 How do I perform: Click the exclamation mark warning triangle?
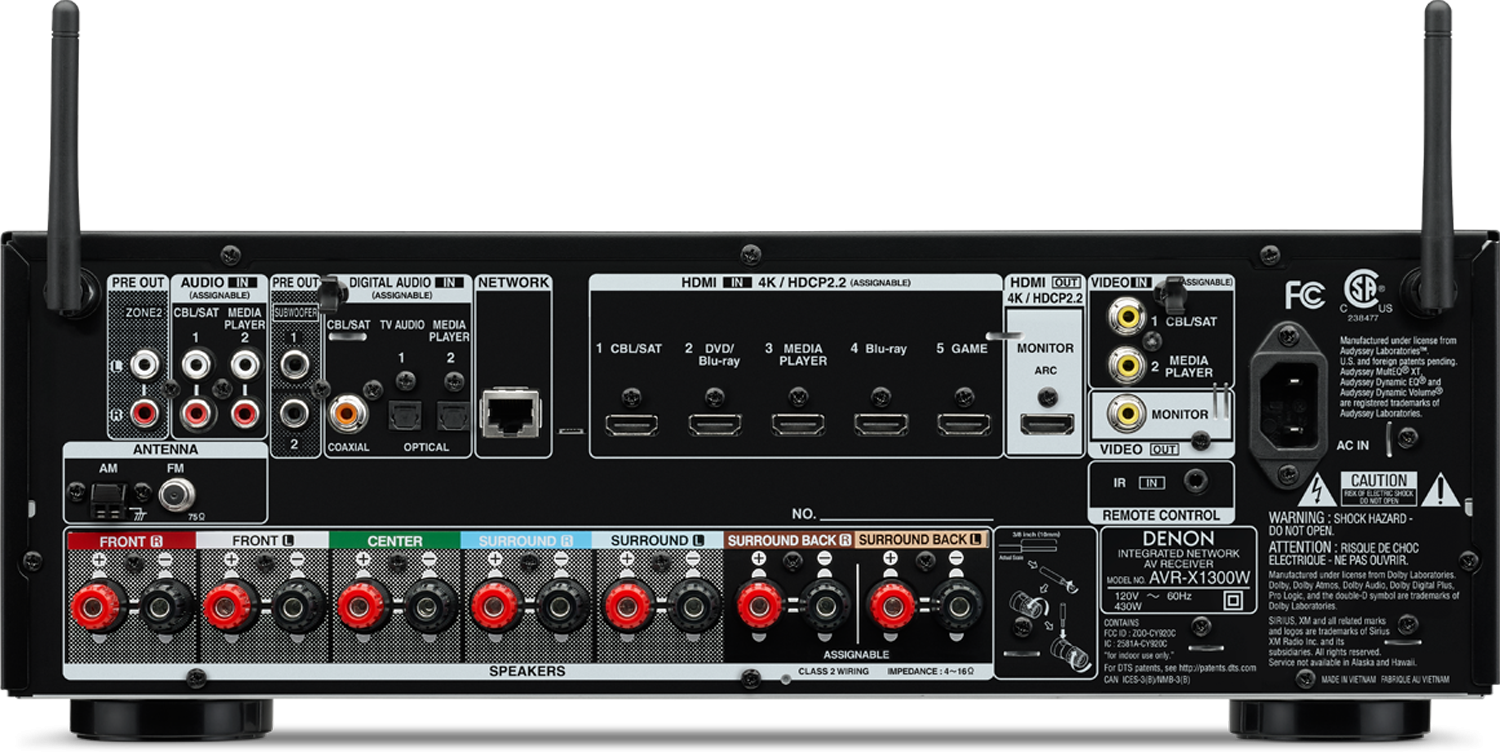1441,489
